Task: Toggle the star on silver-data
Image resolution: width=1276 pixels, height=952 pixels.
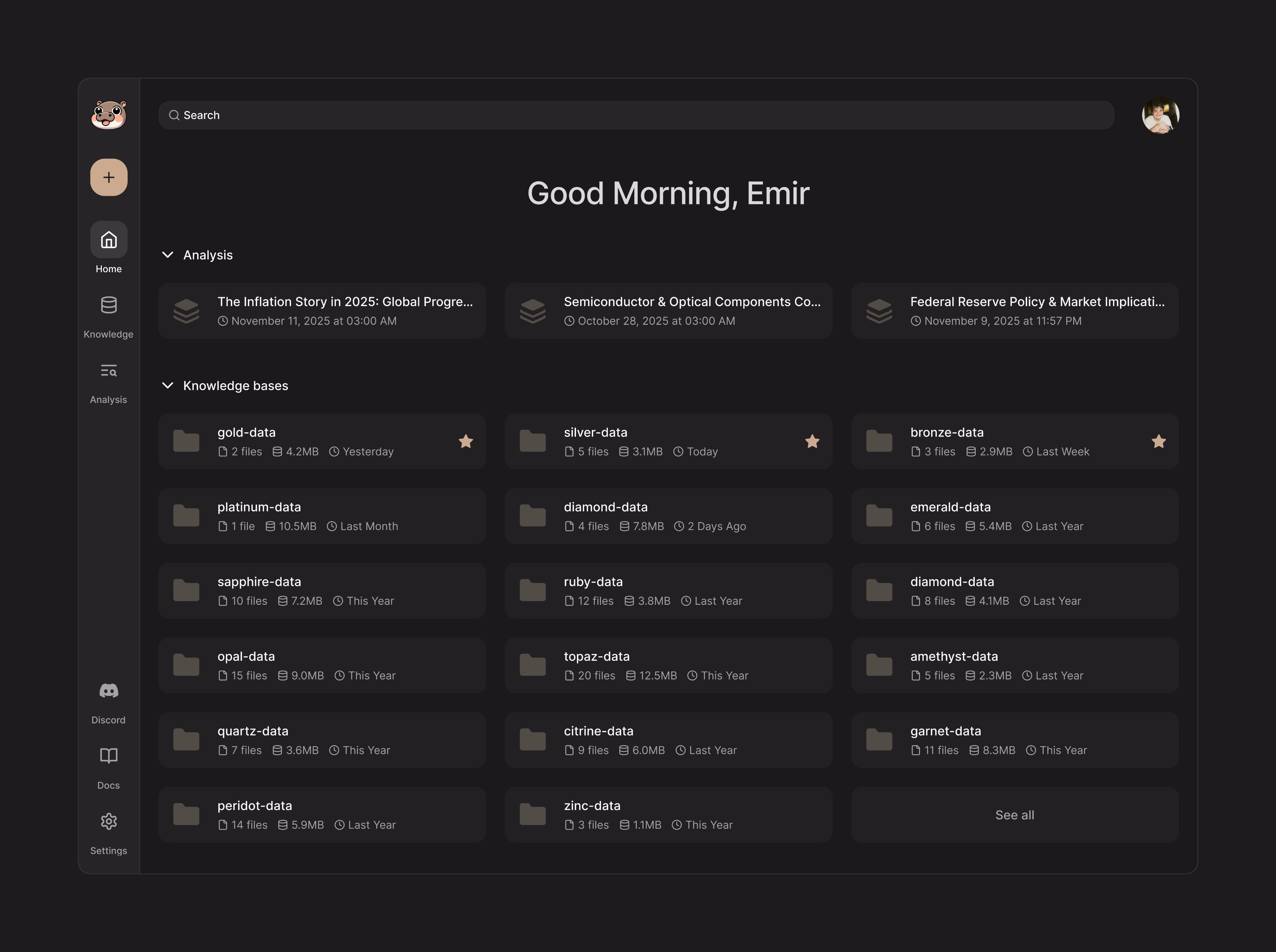Action: pyautogui.click(x=812, y=441)
